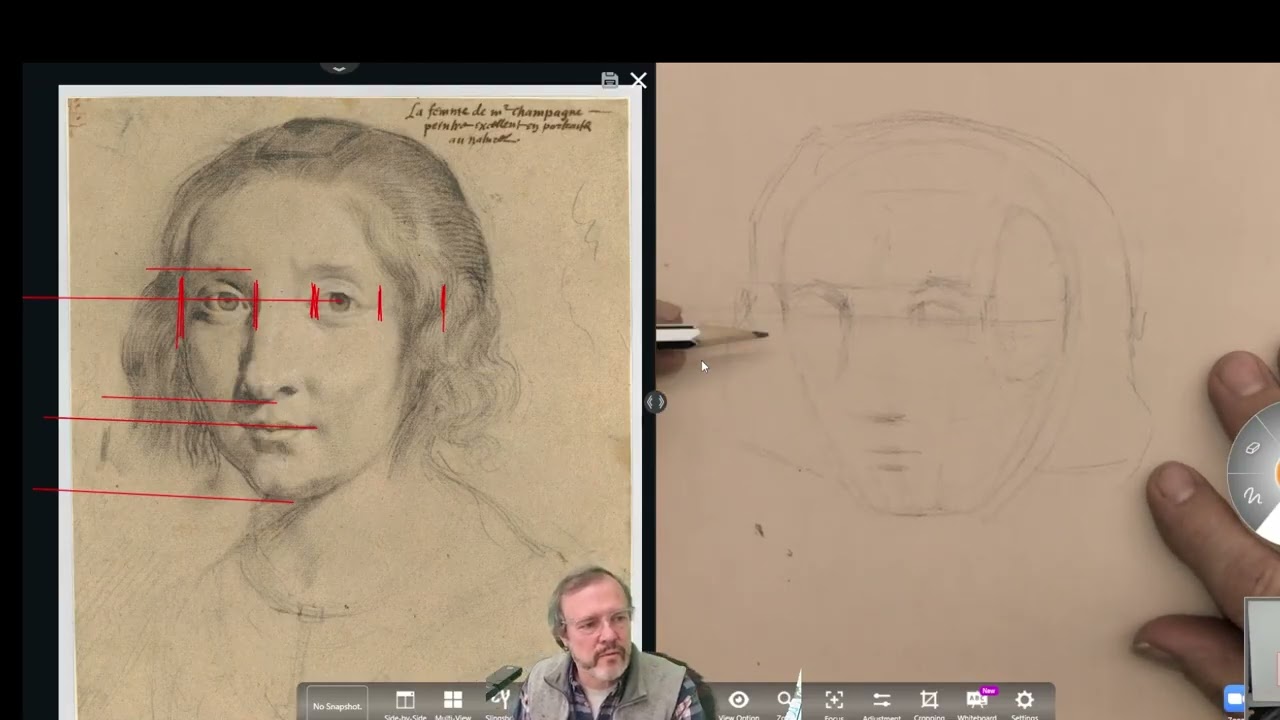This screenshot has height=720, width=1280.
Task: Open the Whiteboard feature
Action: (x=977, y=703)
